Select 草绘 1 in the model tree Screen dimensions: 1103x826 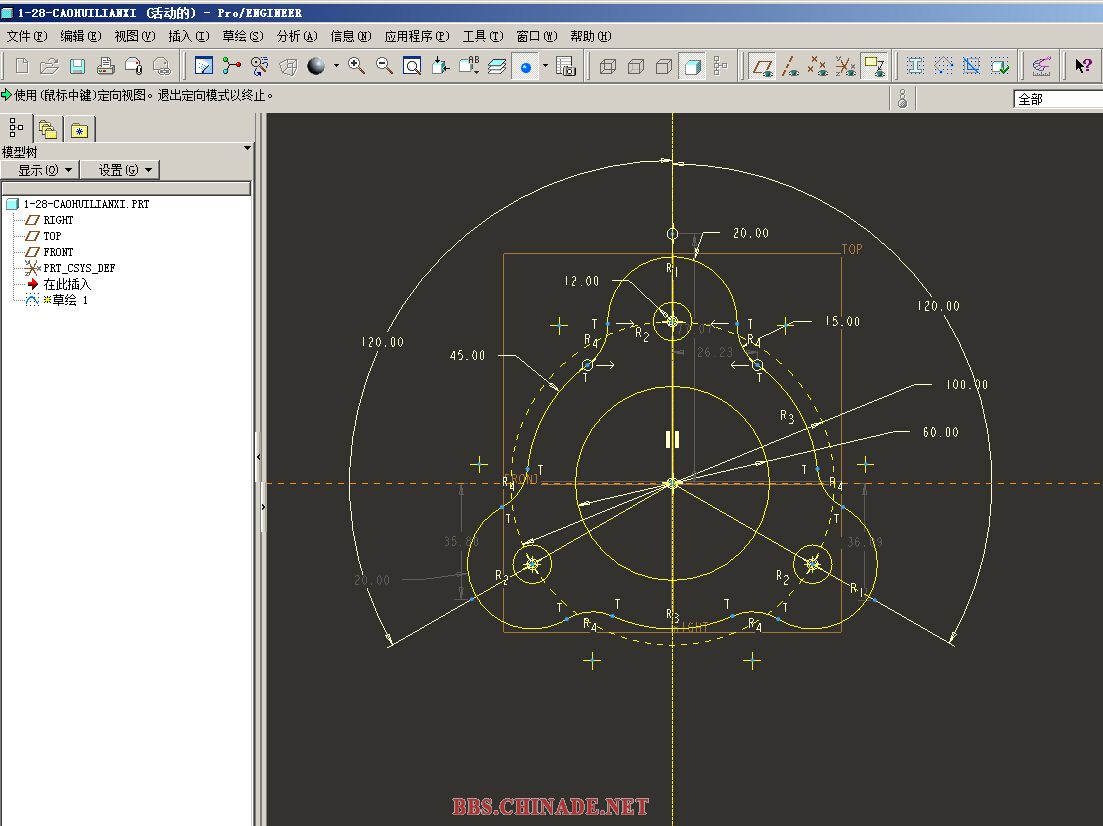pos(69,300)
